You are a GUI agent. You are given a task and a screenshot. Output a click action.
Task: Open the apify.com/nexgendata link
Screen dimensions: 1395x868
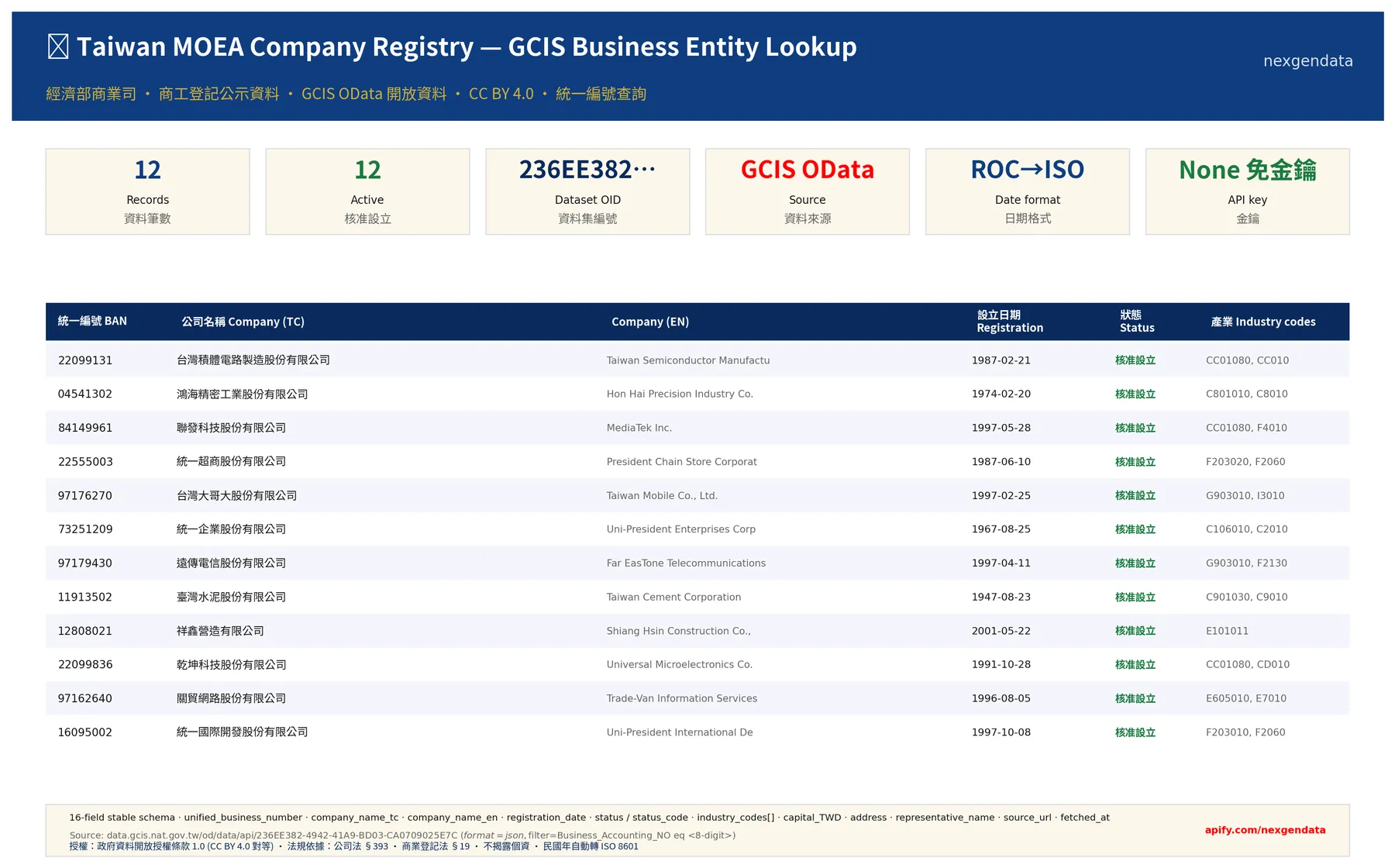click(1265, 830)
